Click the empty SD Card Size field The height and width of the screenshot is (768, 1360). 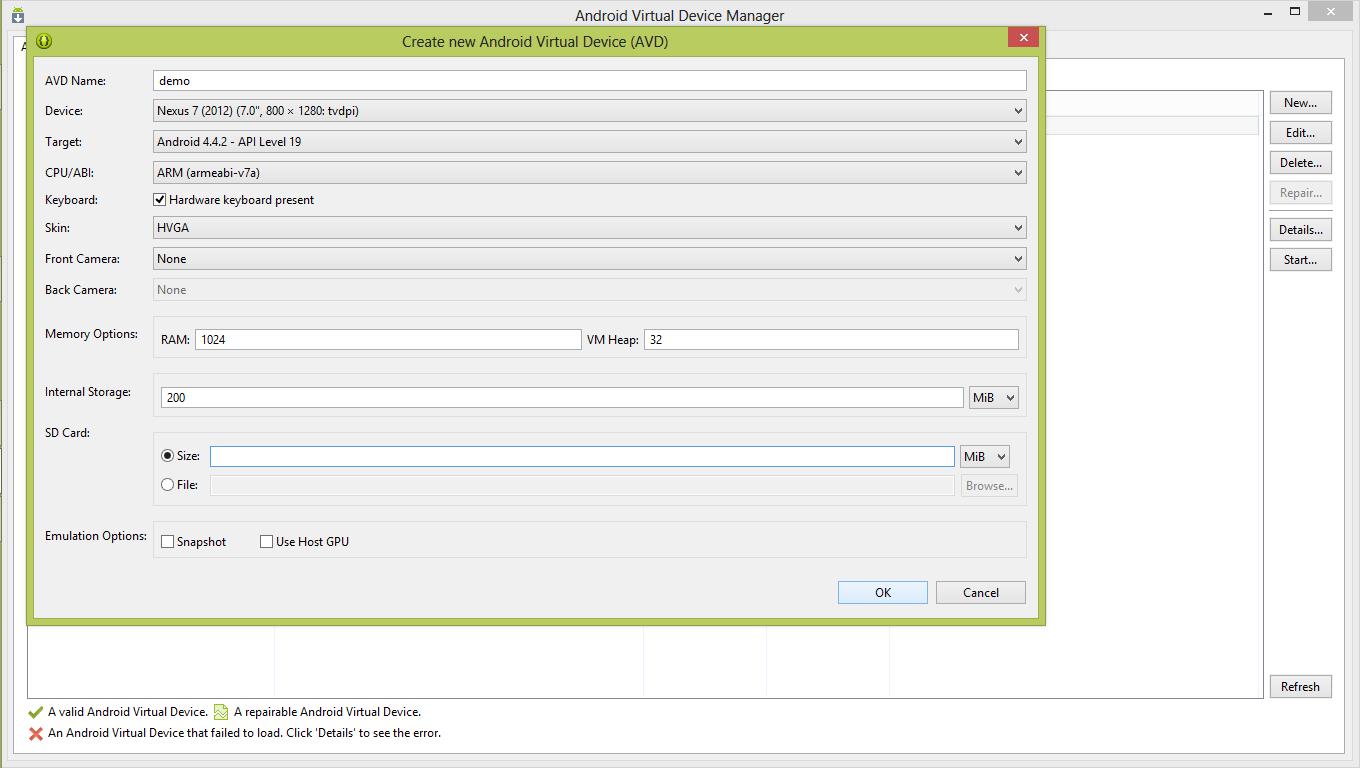[582, 457]
